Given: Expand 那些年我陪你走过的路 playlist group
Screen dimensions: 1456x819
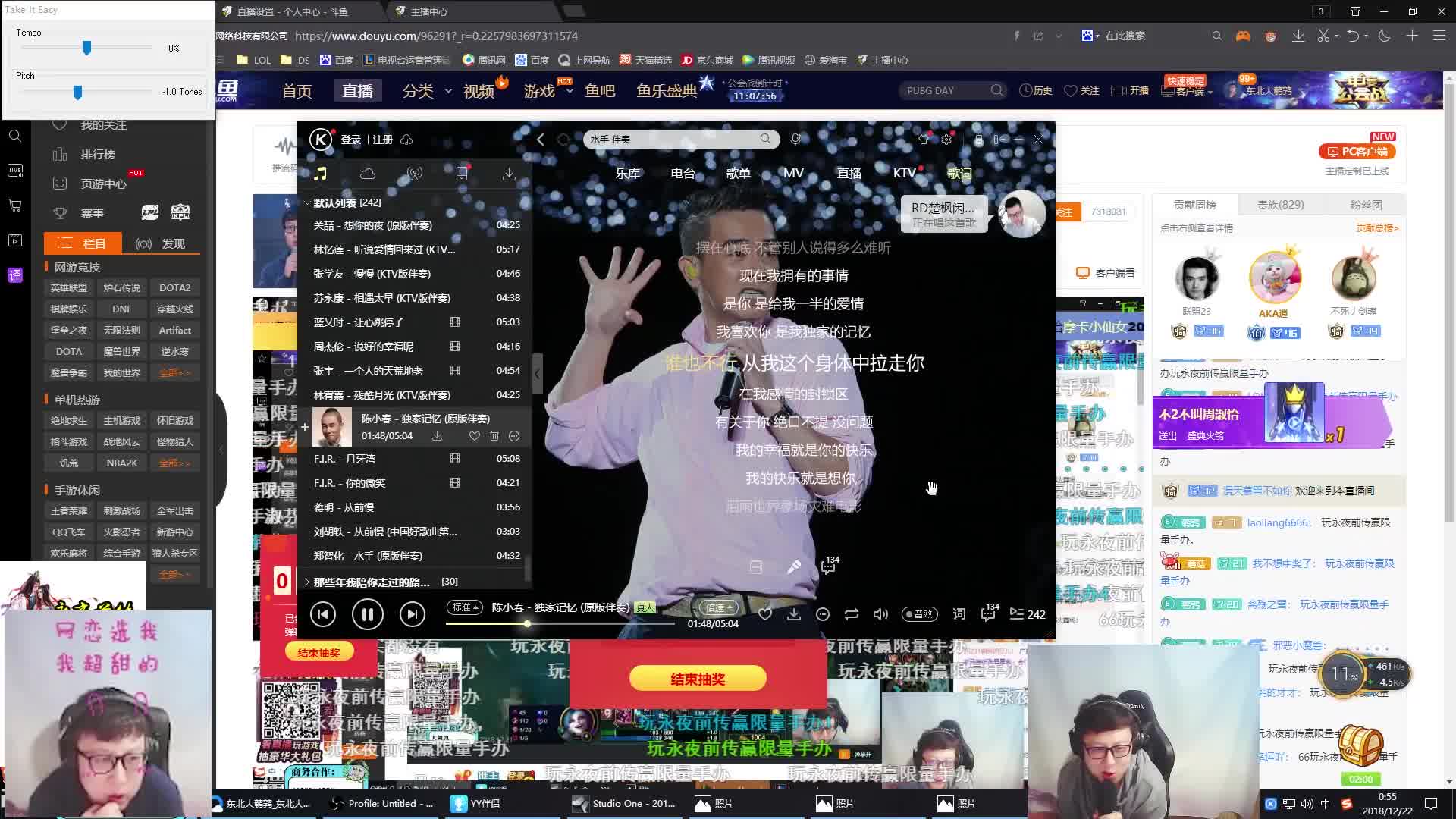Looking at the screenshot, I should 307,582.
